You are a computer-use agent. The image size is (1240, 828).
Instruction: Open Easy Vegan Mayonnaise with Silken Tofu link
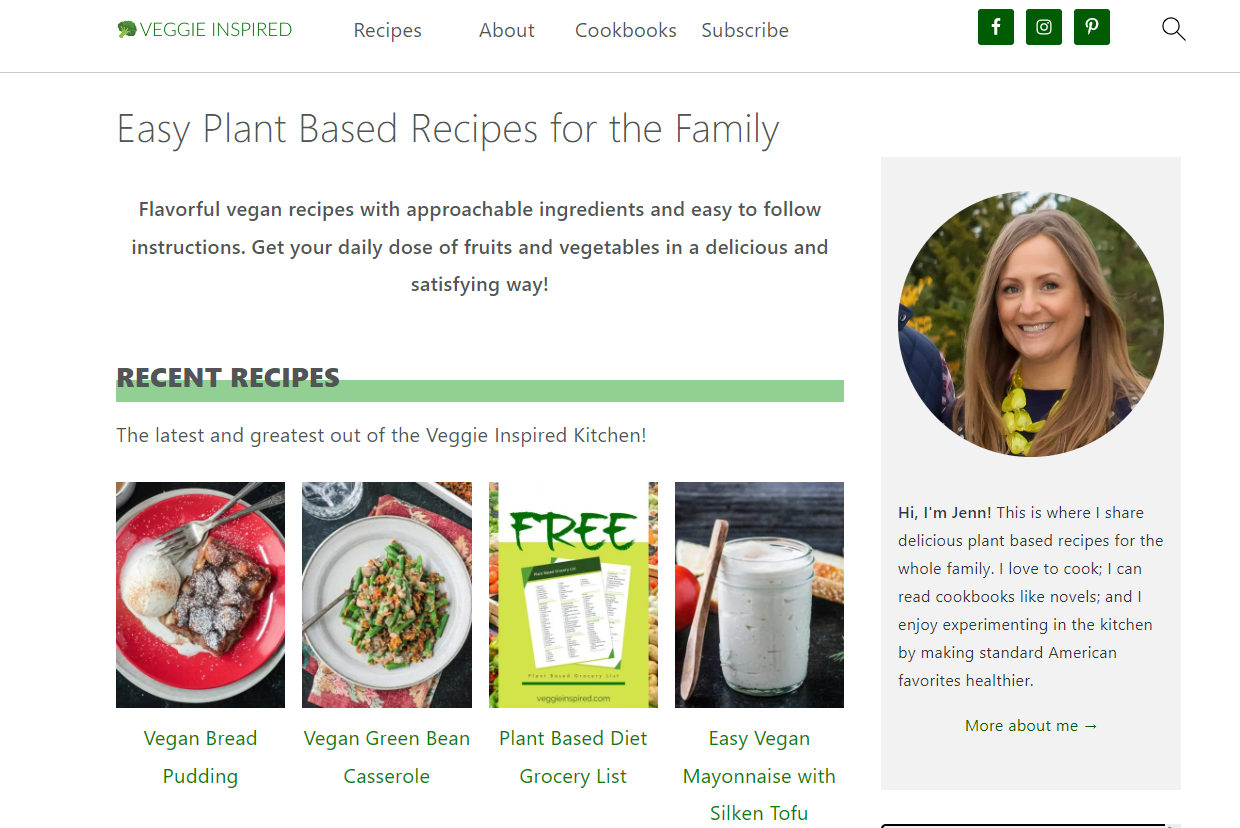(759, 776)
